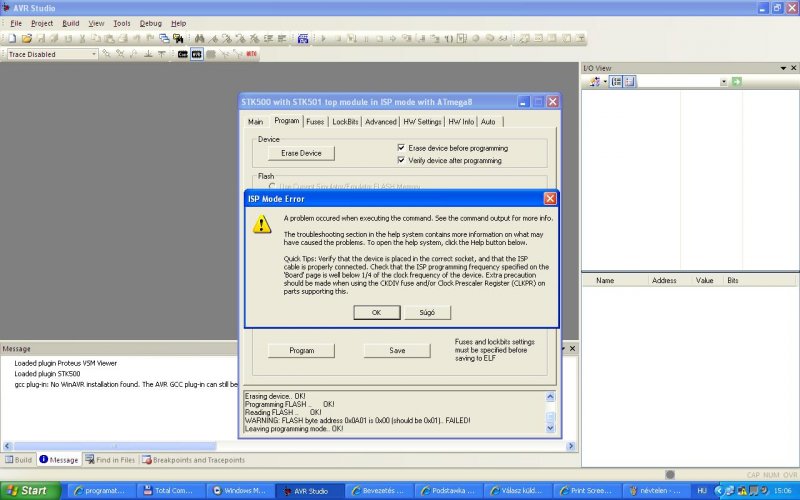800x500 pixels.
Task: Click the cascading windows toolbar icon
Action: (x=164, y=38)
